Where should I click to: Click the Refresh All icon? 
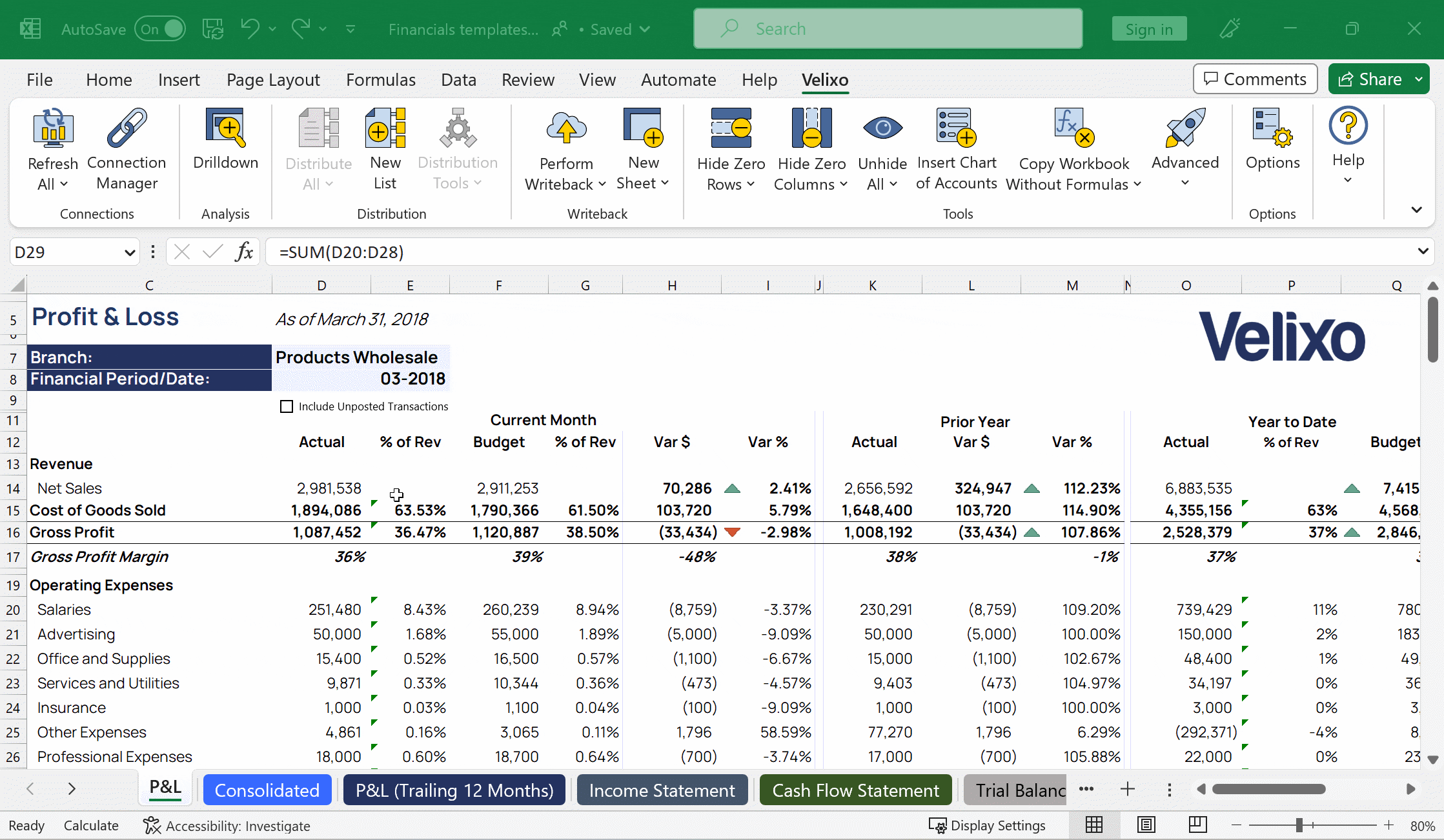click(53, 127)
